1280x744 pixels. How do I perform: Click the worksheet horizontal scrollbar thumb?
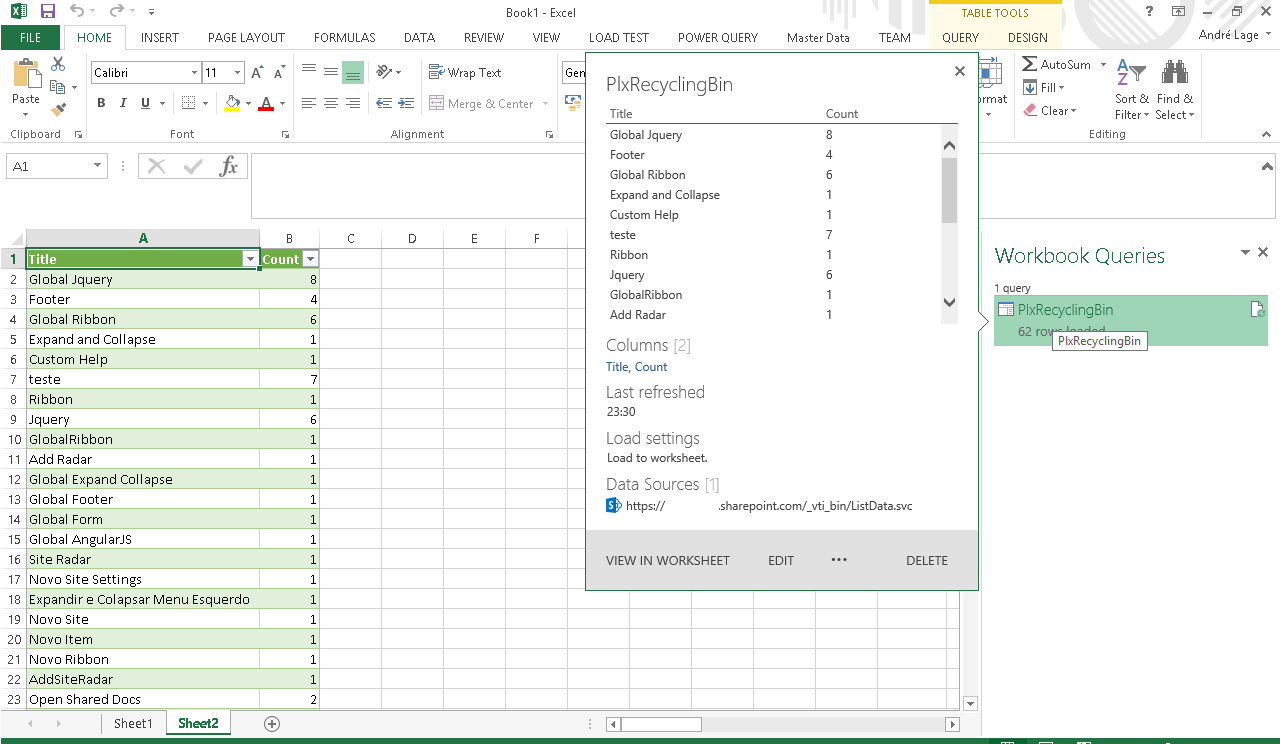[x=660, y=724]
